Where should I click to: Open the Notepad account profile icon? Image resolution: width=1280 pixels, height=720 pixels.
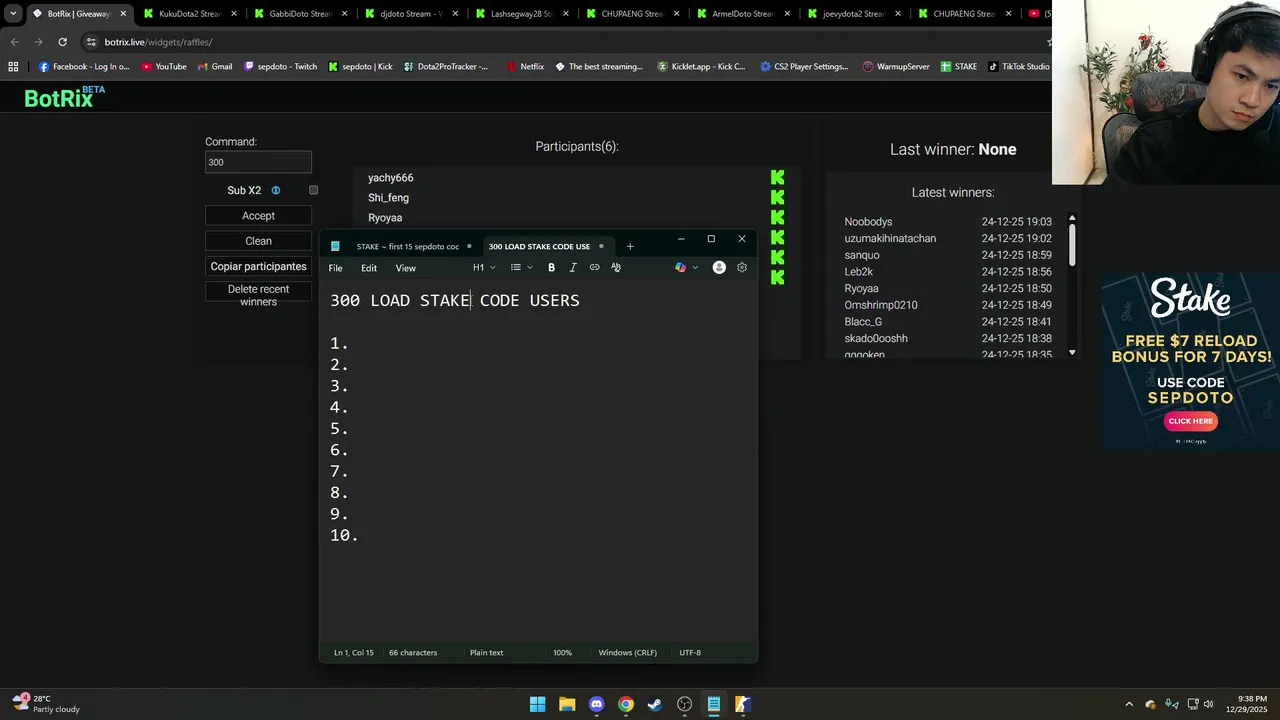(x=719, y=268)
